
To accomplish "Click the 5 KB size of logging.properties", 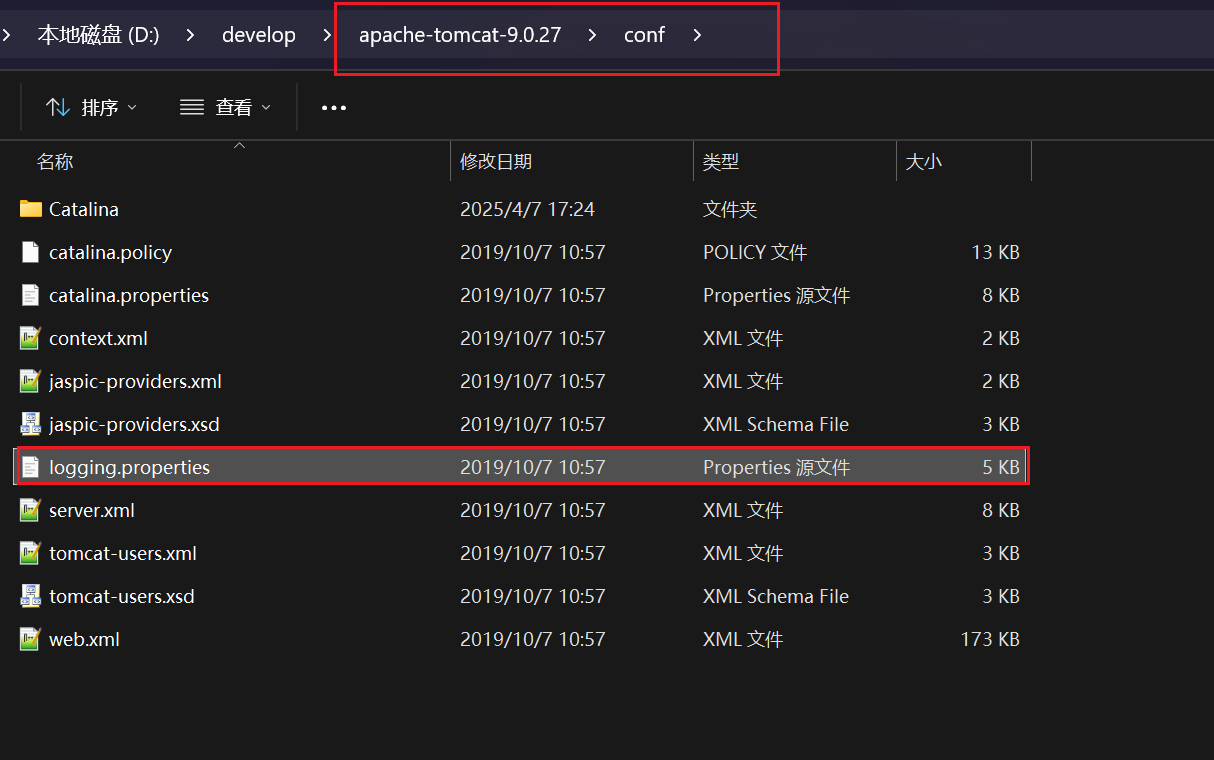I will (1001, 467).
